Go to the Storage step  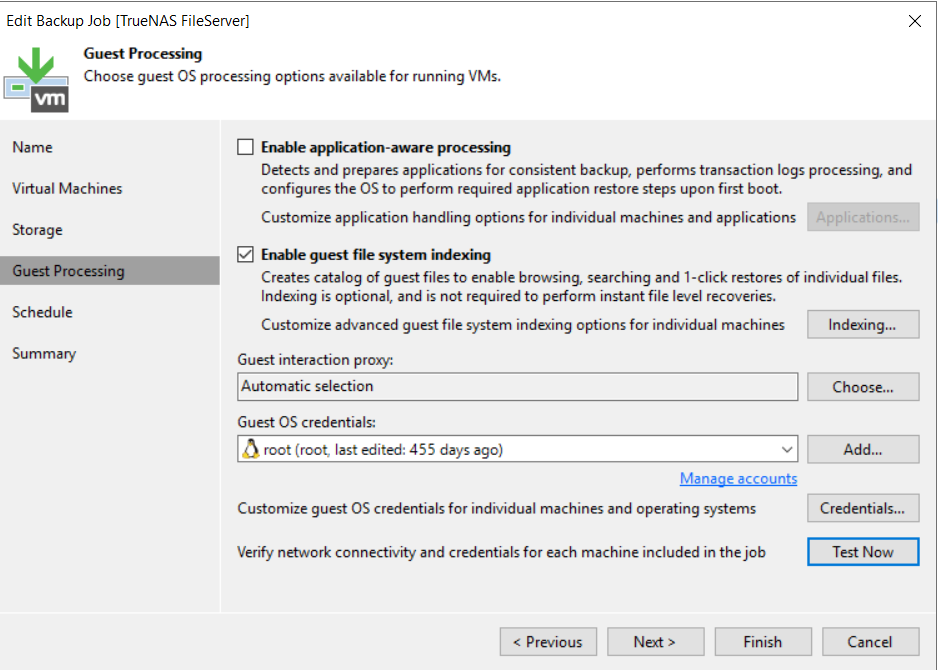click(37, 230)
